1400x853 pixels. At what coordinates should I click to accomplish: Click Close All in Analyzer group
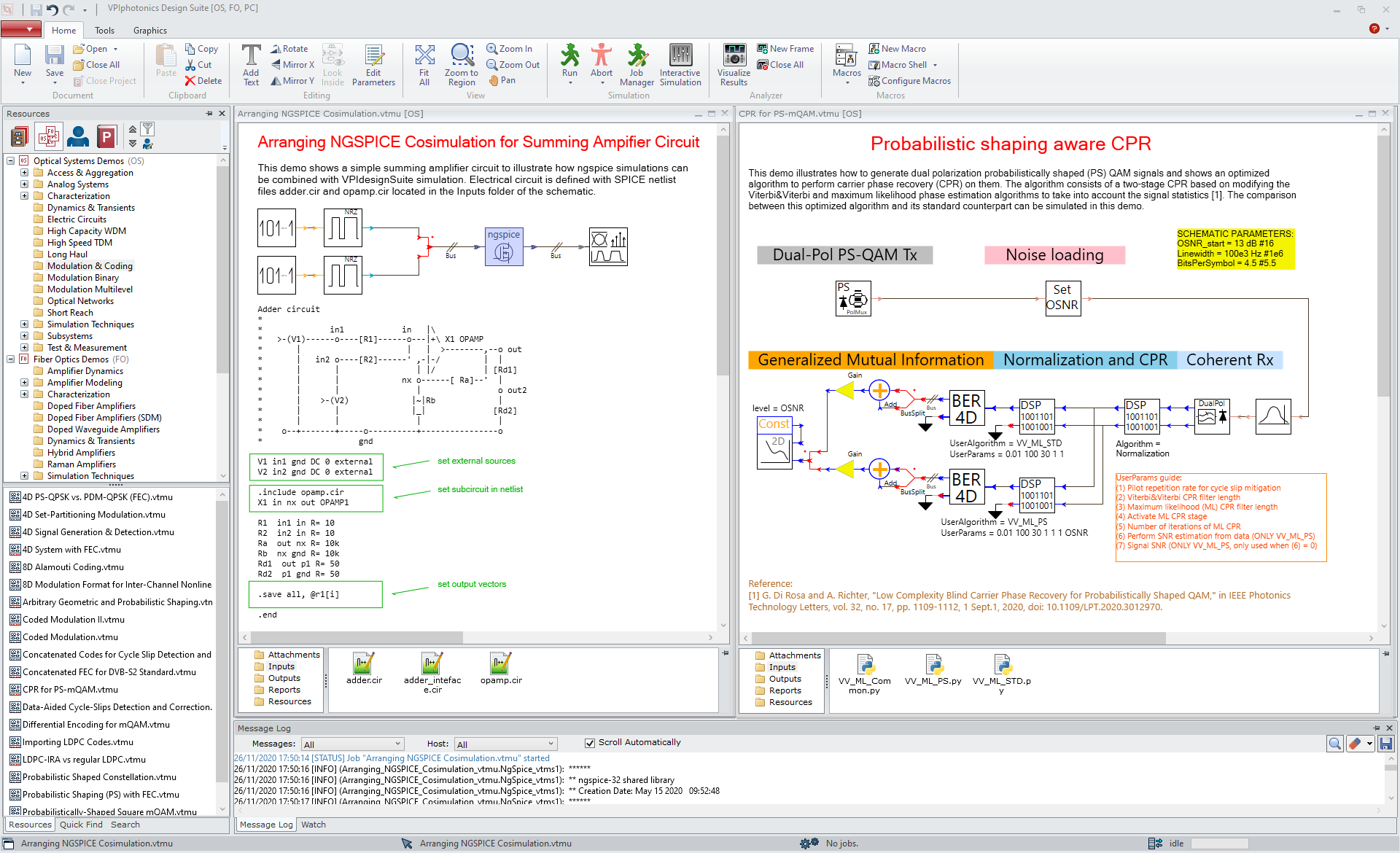coord(780,65)
